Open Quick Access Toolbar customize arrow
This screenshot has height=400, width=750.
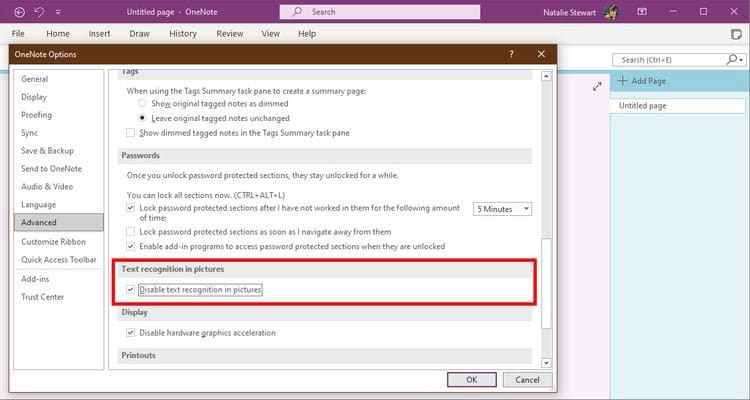58,12
